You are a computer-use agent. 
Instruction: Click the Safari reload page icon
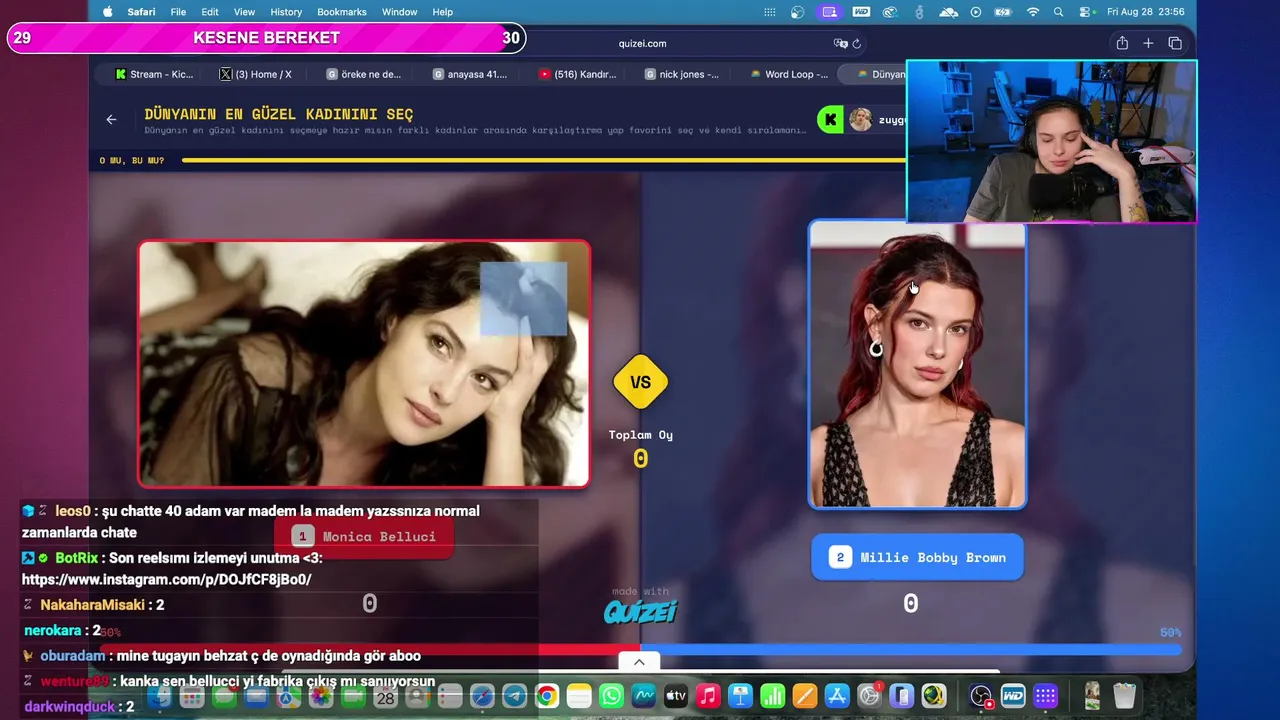[x=857, y=44]
